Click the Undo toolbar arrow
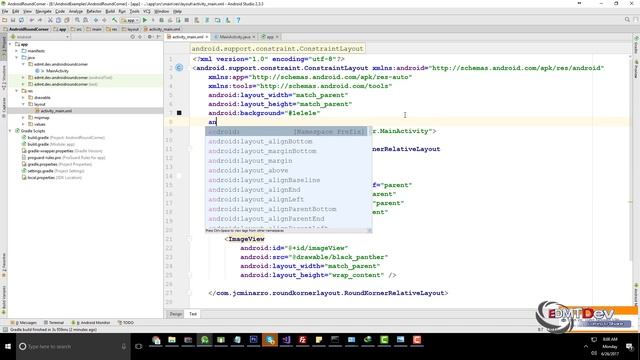 pyautogui.click(x=32, y=20)
